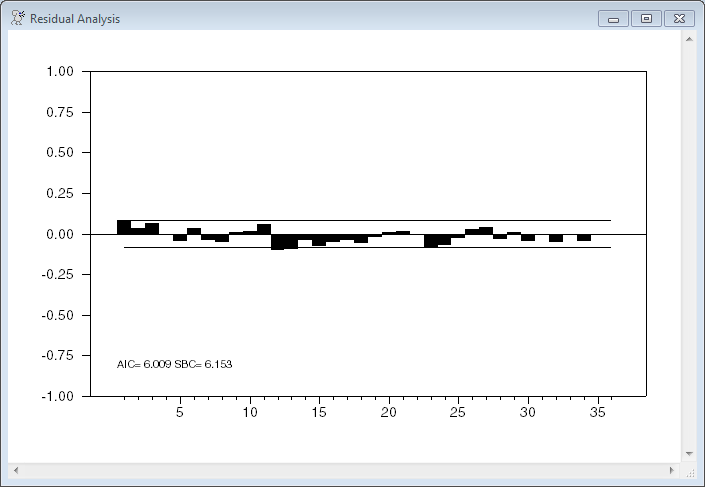
Task: Click the negative bar at lag 23
Action: pyautogui.click(x=431, y=240)
